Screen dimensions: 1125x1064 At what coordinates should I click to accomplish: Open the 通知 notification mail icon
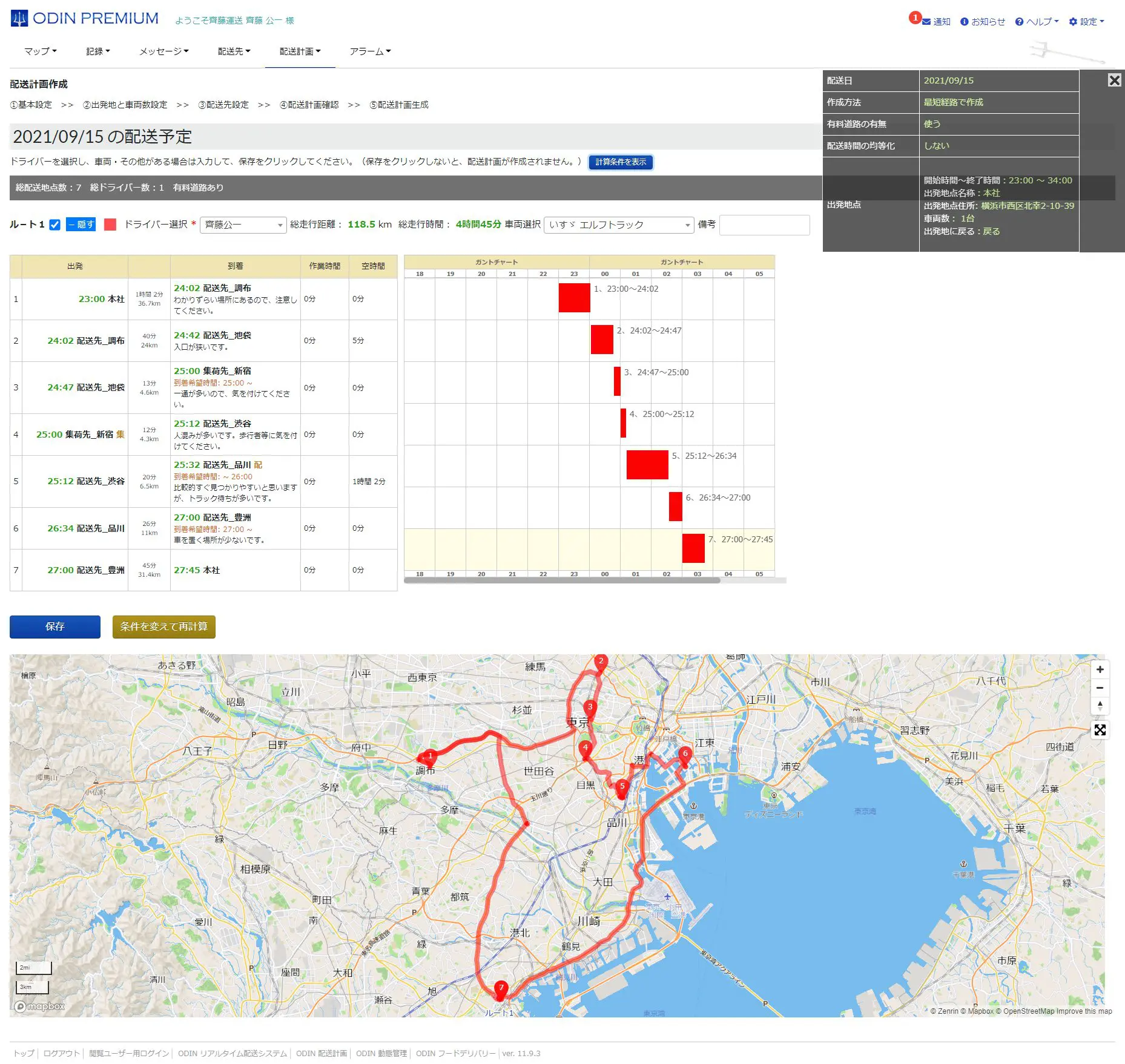[926, 22]
